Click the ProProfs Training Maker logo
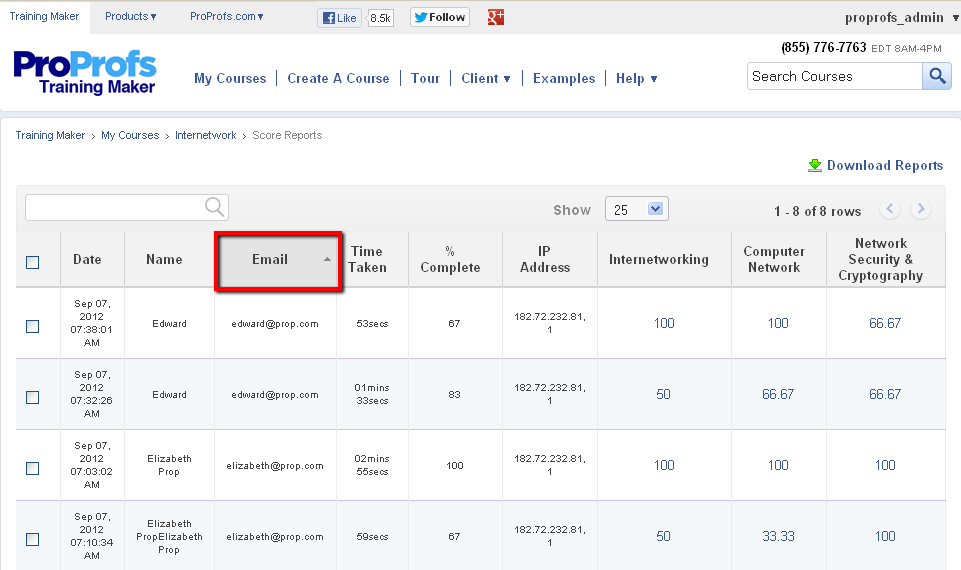This screenshot has width=961, height=570. pos(85,73)
